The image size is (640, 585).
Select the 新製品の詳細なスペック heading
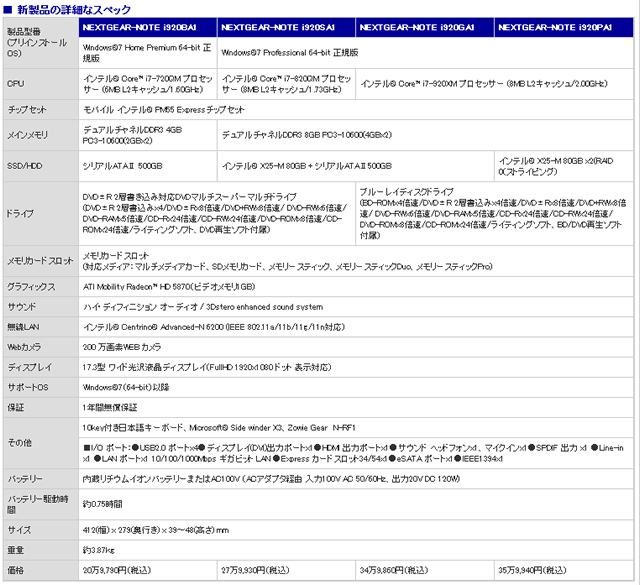click(x=74, y=9)
